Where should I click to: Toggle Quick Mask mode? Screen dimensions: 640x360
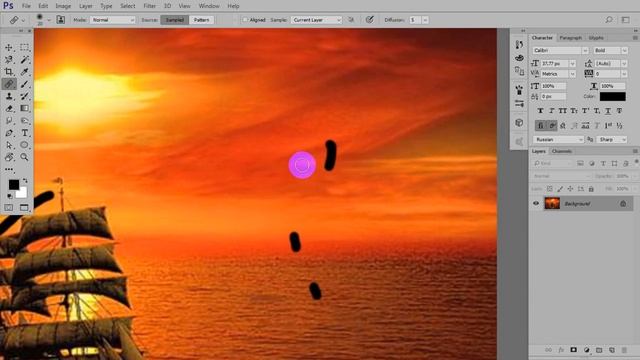[x=9, y=208]
